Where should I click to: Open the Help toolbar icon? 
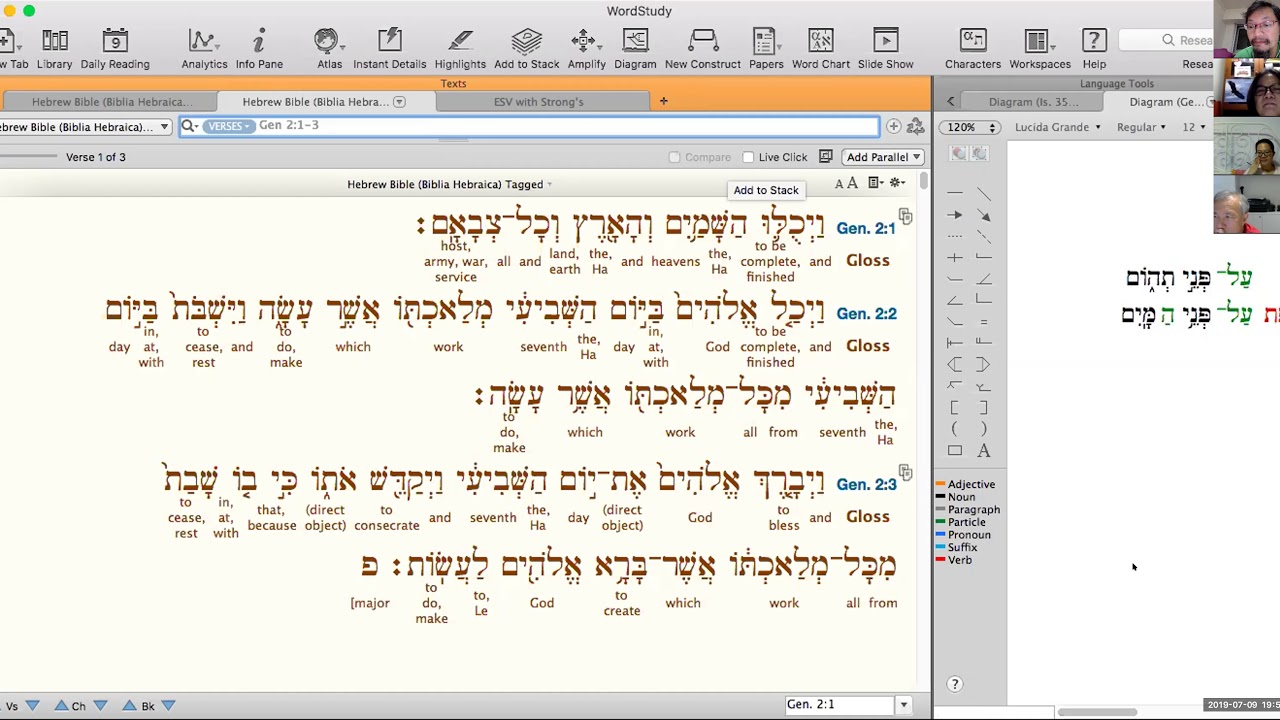[x=1094, y=48]
